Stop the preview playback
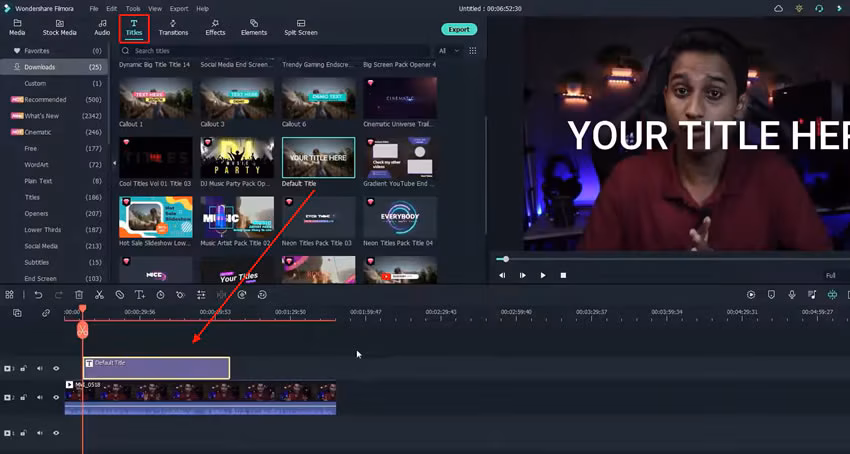The width and height of the screenshot is (850, 454). (563, 276)
